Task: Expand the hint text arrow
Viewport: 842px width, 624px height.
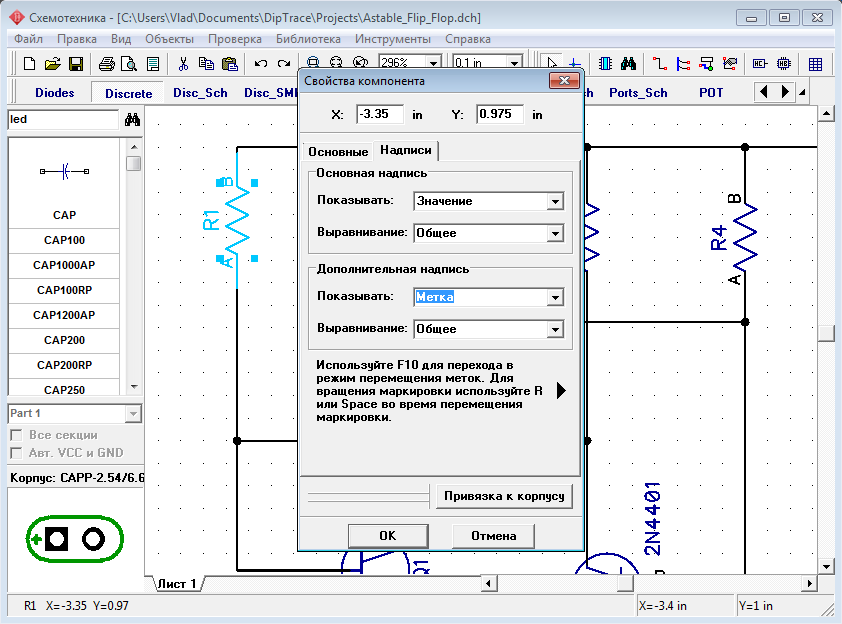Action: coord(561,390)
